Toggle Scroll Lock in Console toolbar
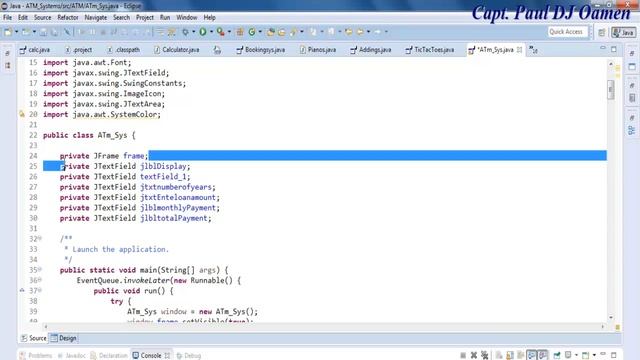The image size is (640, 360). point(510,355)
